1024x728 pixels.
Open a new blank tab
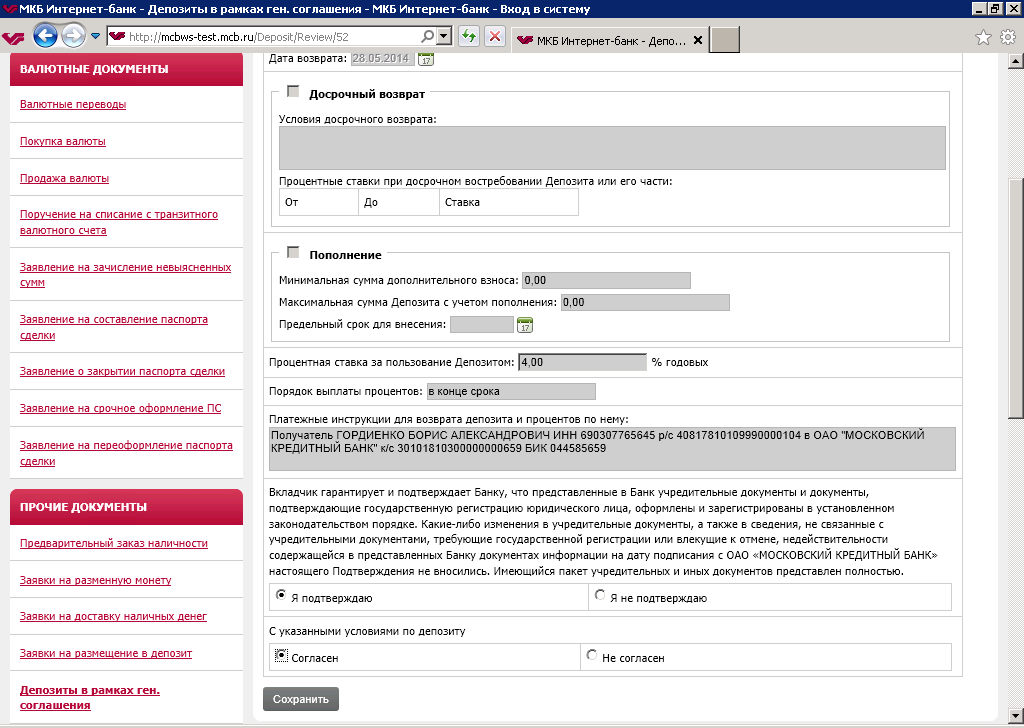pos(724,40)
